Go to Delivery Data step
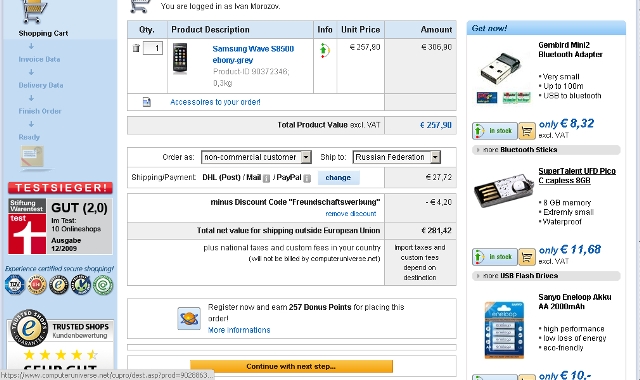Viewport: 640px width, 380px height. [41, 85]
